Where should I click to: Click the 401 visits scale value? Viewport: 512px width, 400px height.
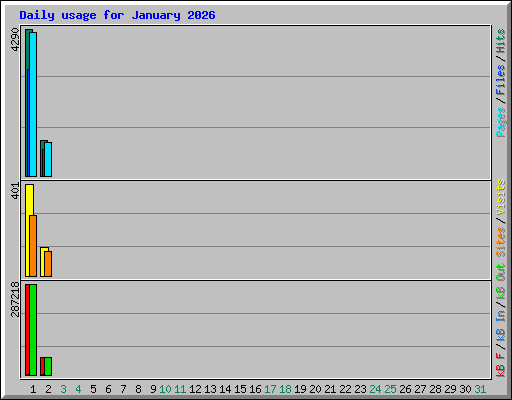click(15, 191)
